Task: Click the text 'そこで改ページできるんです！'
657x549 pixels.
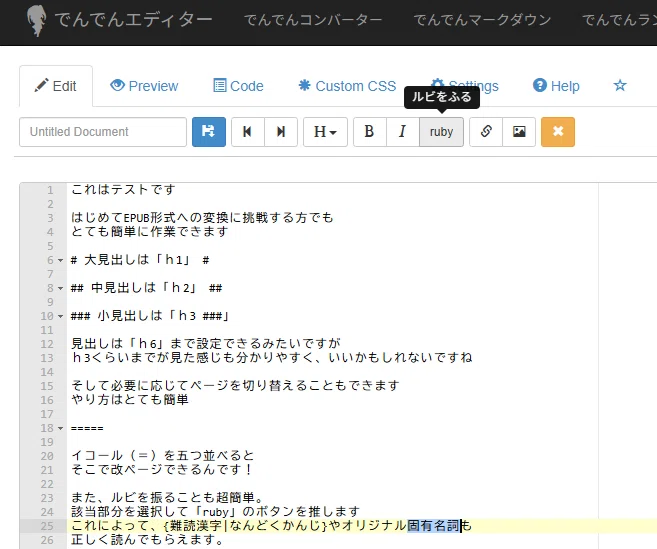Action: [x=163, y=470]
